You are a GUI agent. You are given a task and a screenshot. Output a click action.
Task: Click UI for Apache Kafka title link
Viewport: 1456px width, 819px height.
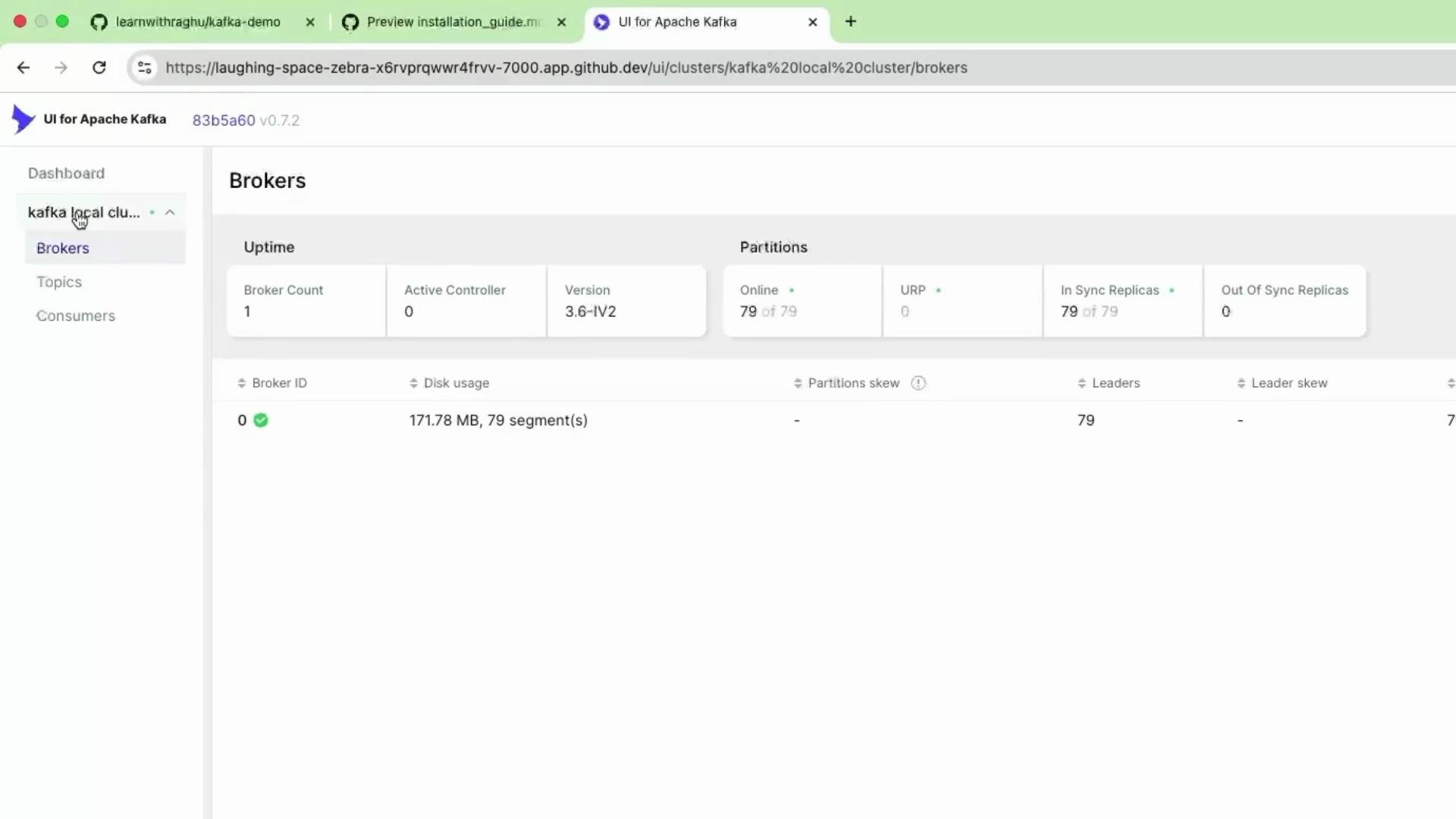105,119
